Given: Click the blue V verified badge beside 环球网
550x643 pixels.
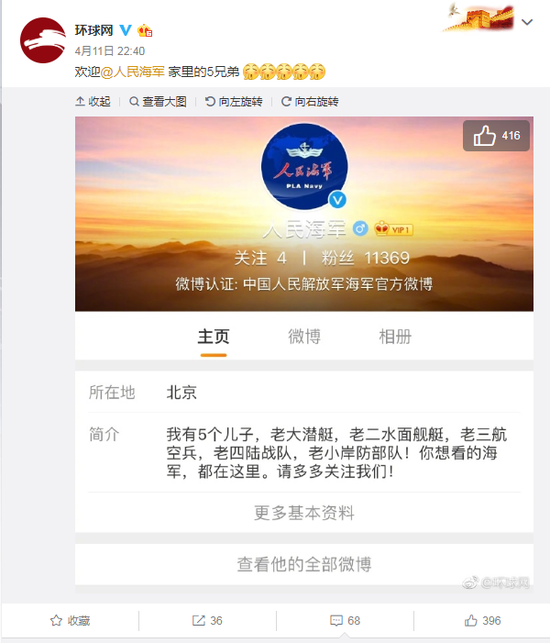Looking at the screenshot, I should pyautogui.click(x=126, y=30).
